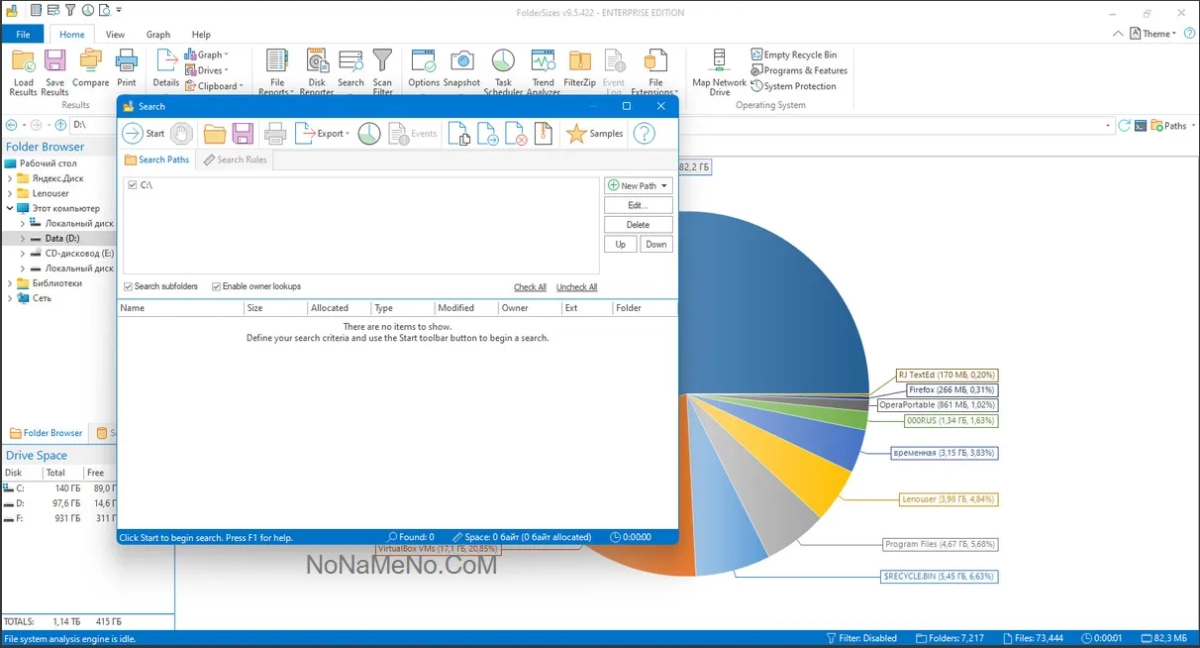Expand the Data (D:) tree node
This screenshot has height=648, width=1200.
click(x=22, y=239)
